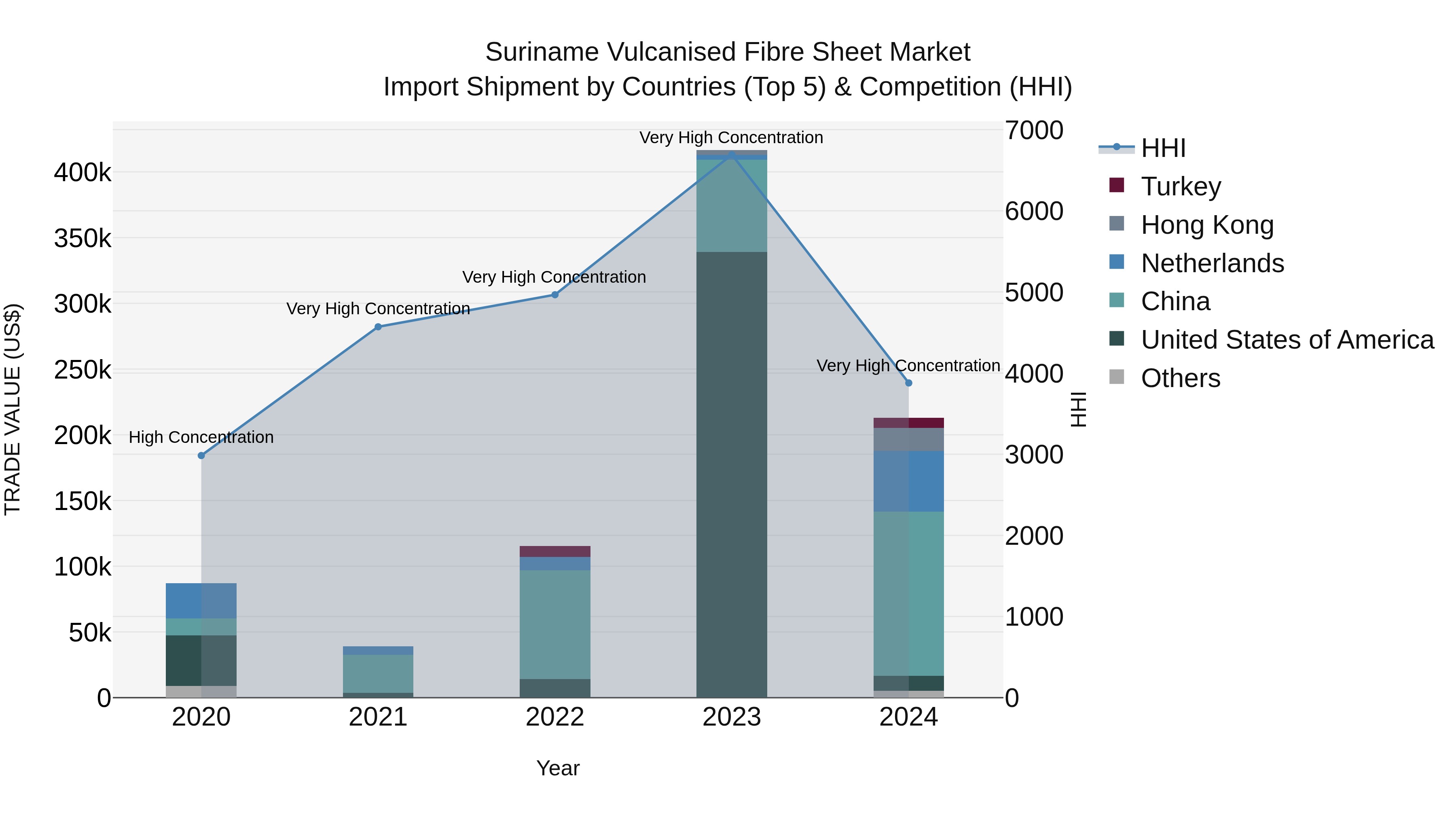Click the 2024 Hong Kong bar segment
The width and height of the screenshot is (1456, 819).
[x=909, y=440]
